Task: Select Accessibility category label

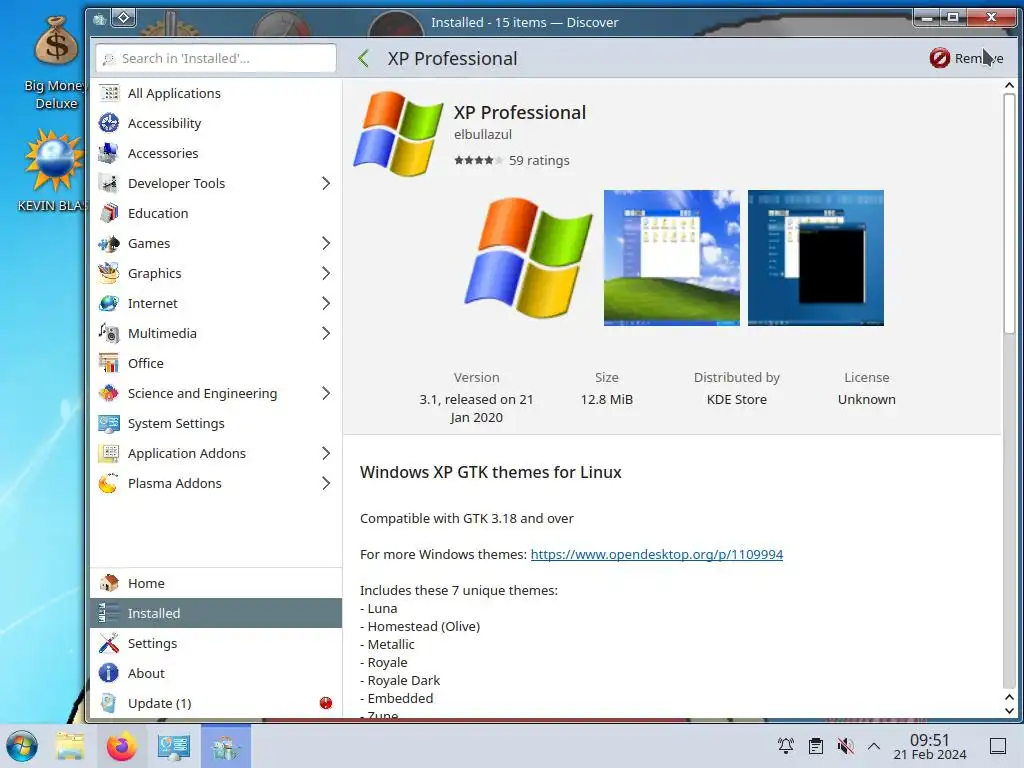Action: pos(165,123)
